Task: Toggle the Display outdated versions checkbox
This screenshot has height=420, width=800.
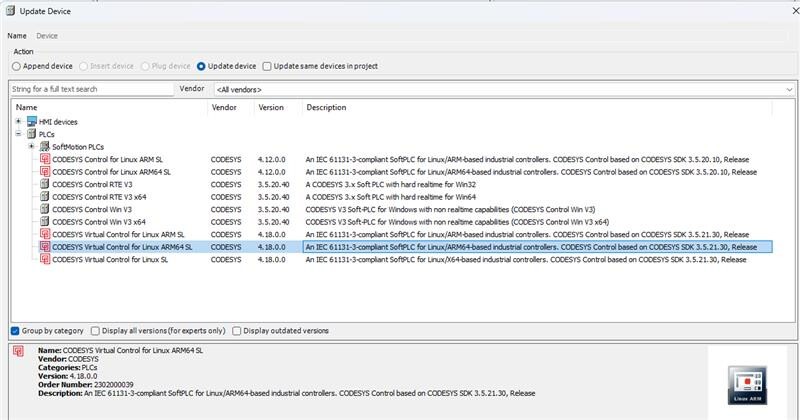Action: pyautogui.click(x=236, y=330)
